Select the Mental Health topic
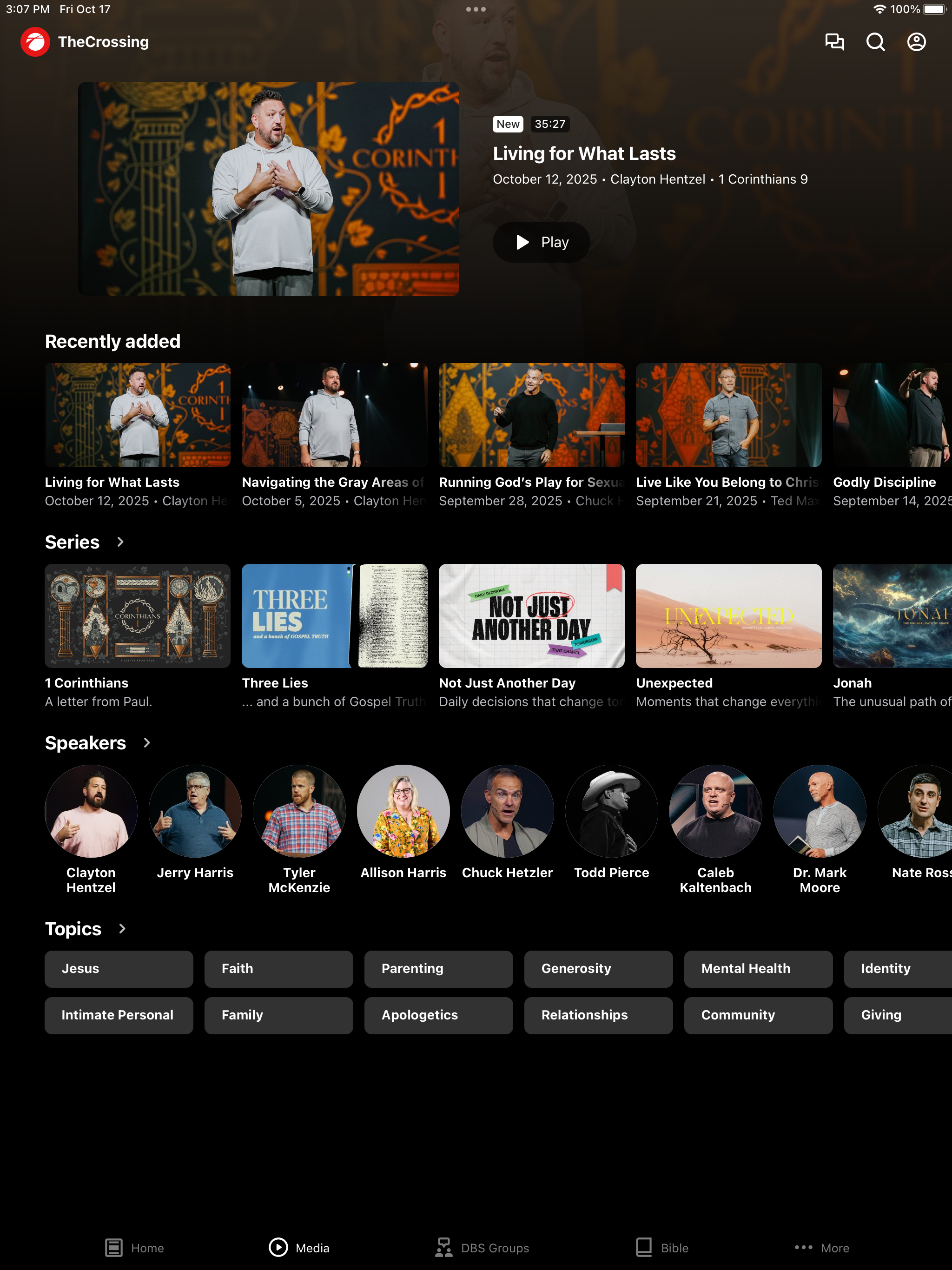 pos(759,969)
